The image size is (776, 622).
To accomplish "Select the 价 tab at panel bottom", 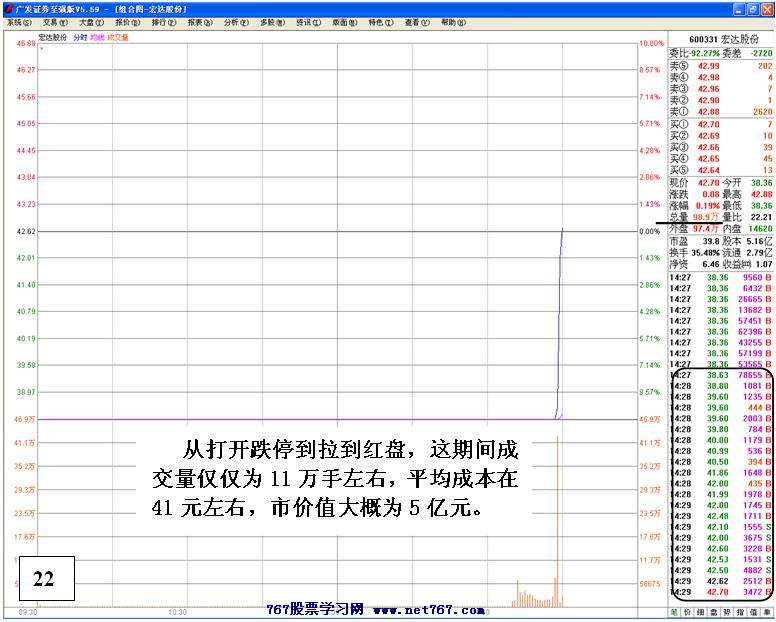I will tap(687, 612).
